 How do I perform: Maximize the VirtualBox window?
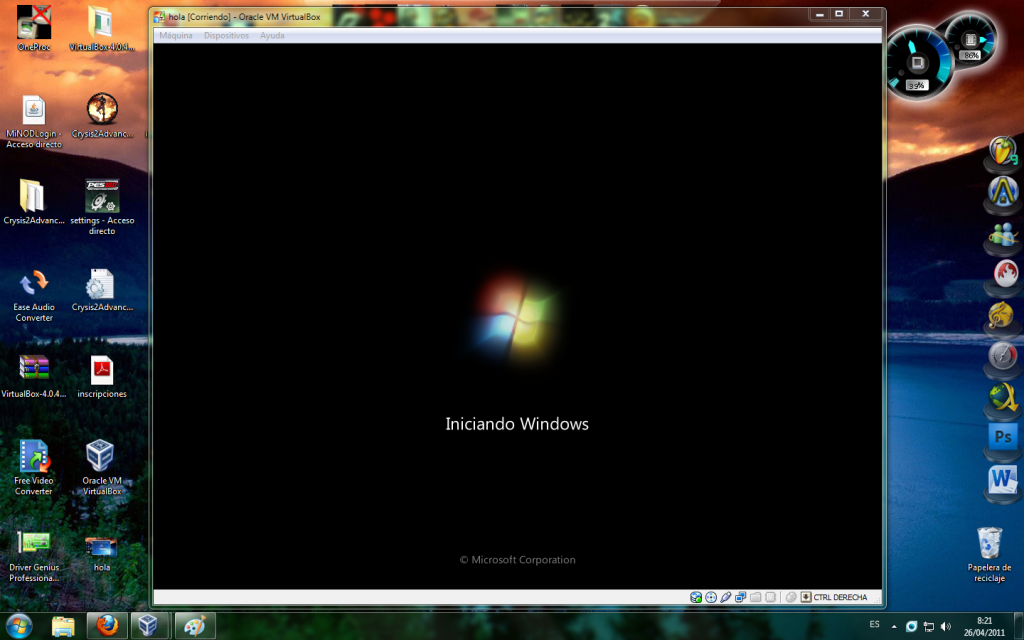[x=839, y=14]
